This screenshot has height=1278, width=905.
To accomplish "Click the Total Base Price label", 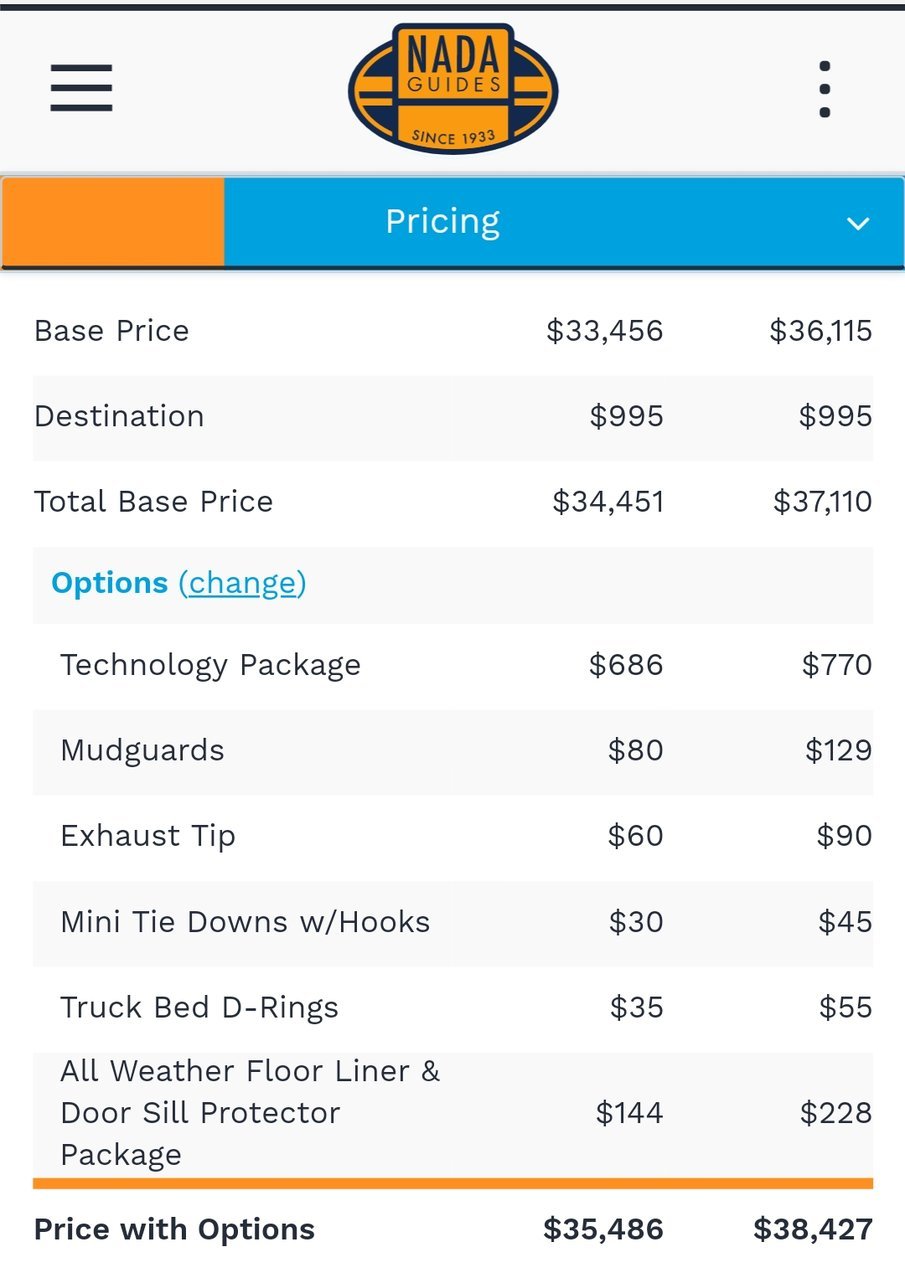I will (x=153, y=501).
